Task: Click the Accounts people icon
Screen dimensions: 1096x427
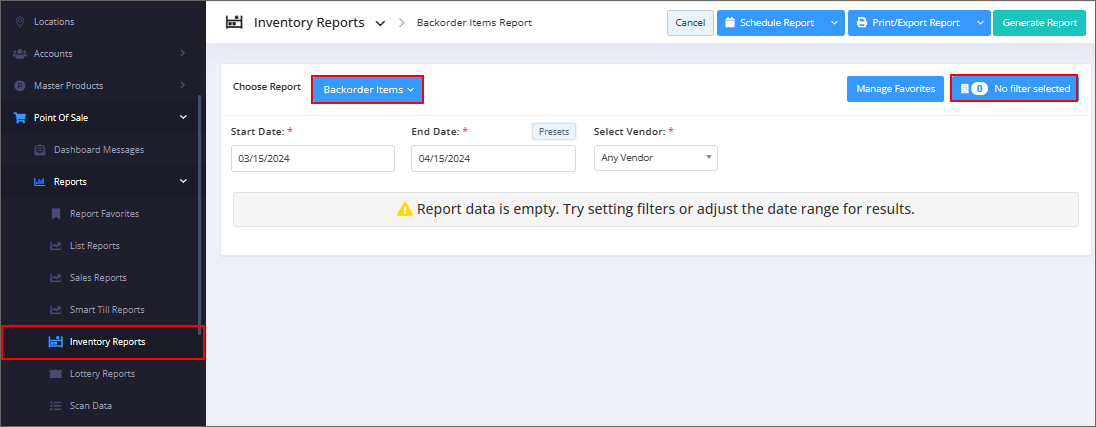Action: 20,54
